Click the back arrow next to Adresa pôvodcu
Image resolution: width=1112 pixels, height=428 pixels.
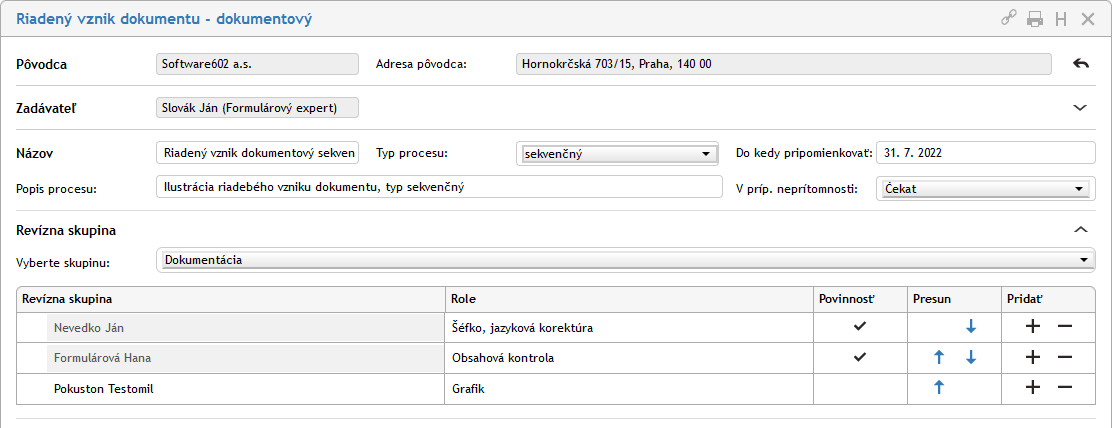(1080, 64)
